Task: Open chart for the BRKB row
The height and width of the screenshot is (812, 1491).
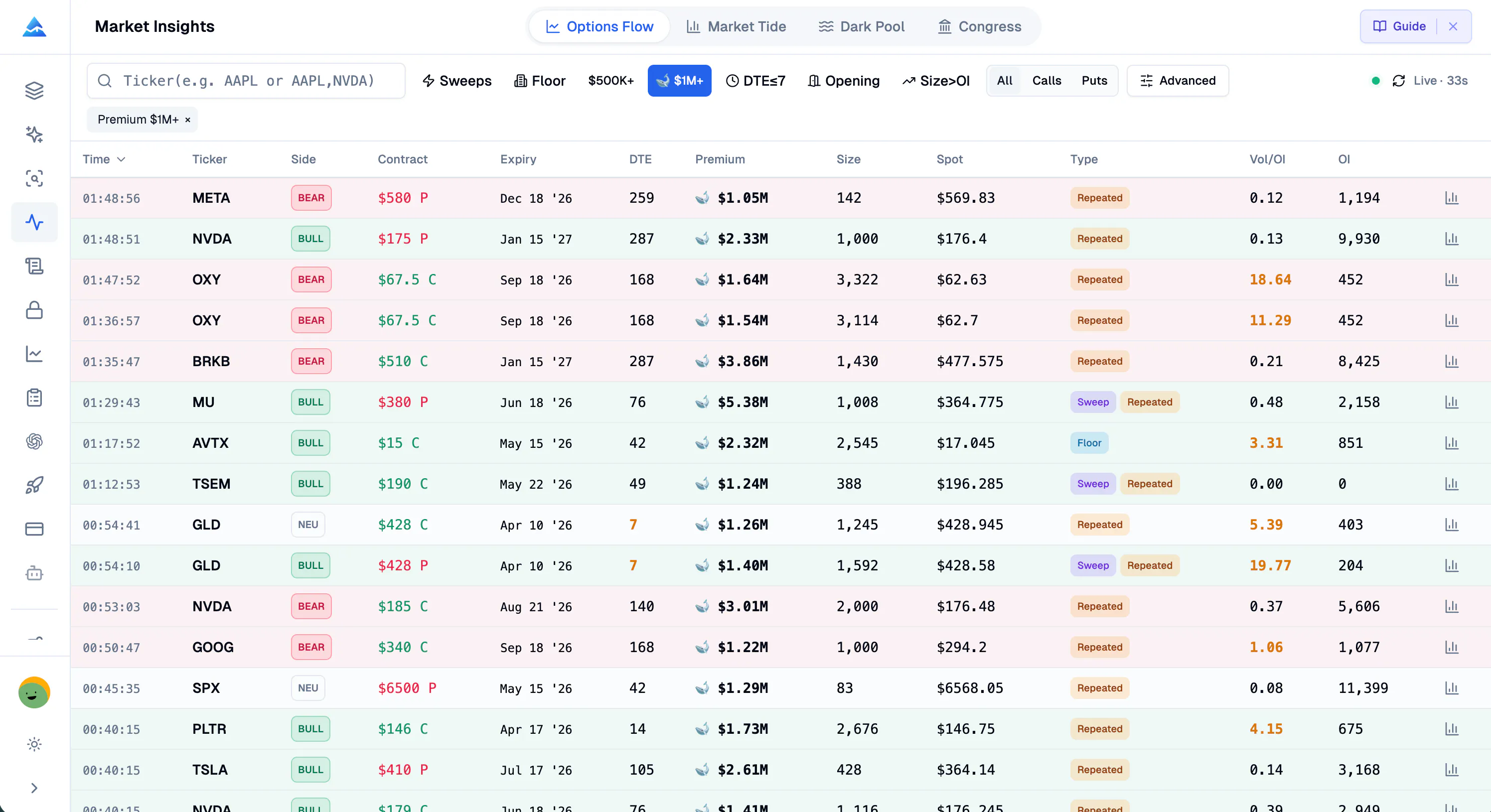Action: (1451, 361)
